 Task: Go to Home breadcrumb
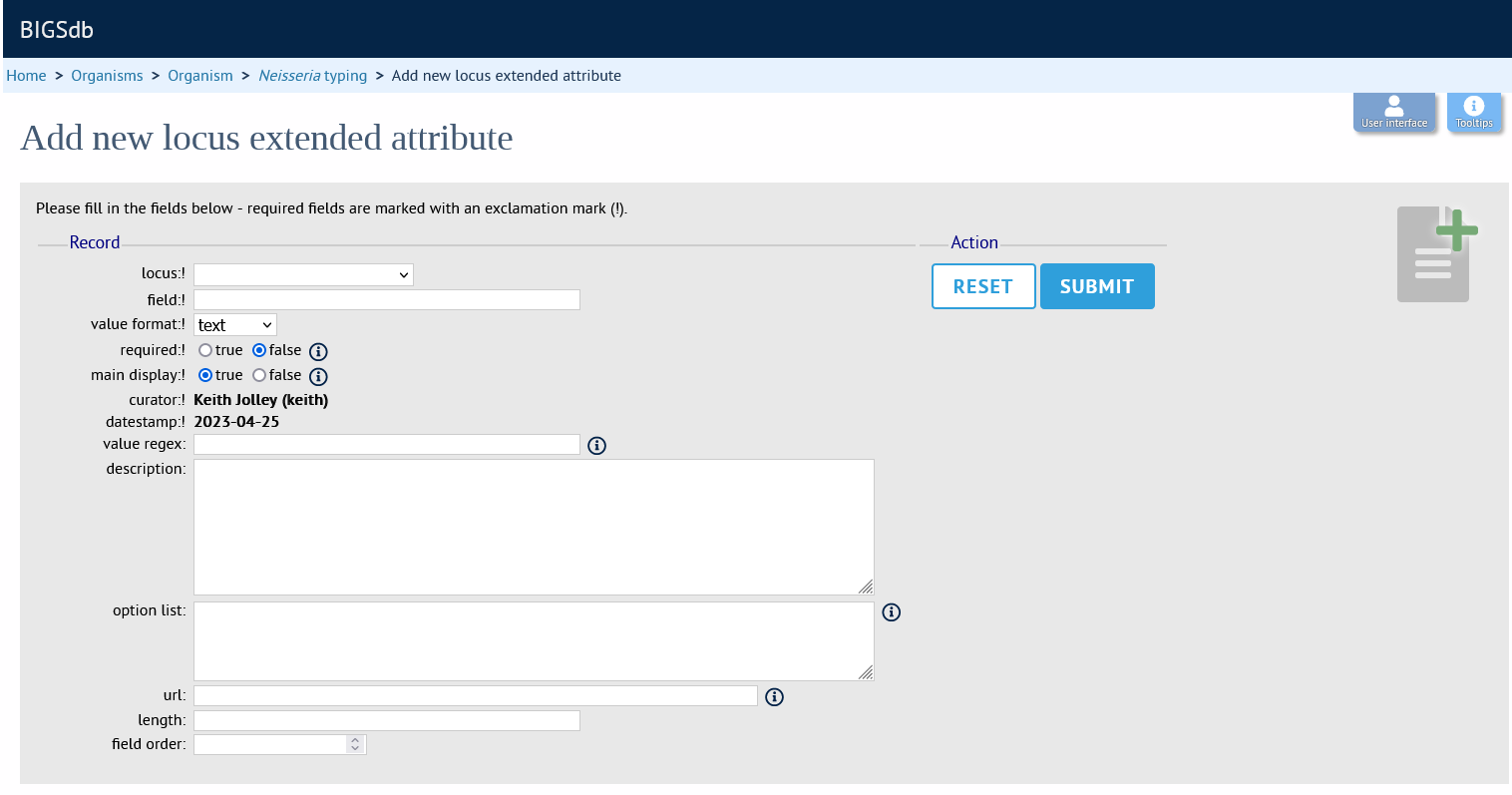(x=26, y=76)
